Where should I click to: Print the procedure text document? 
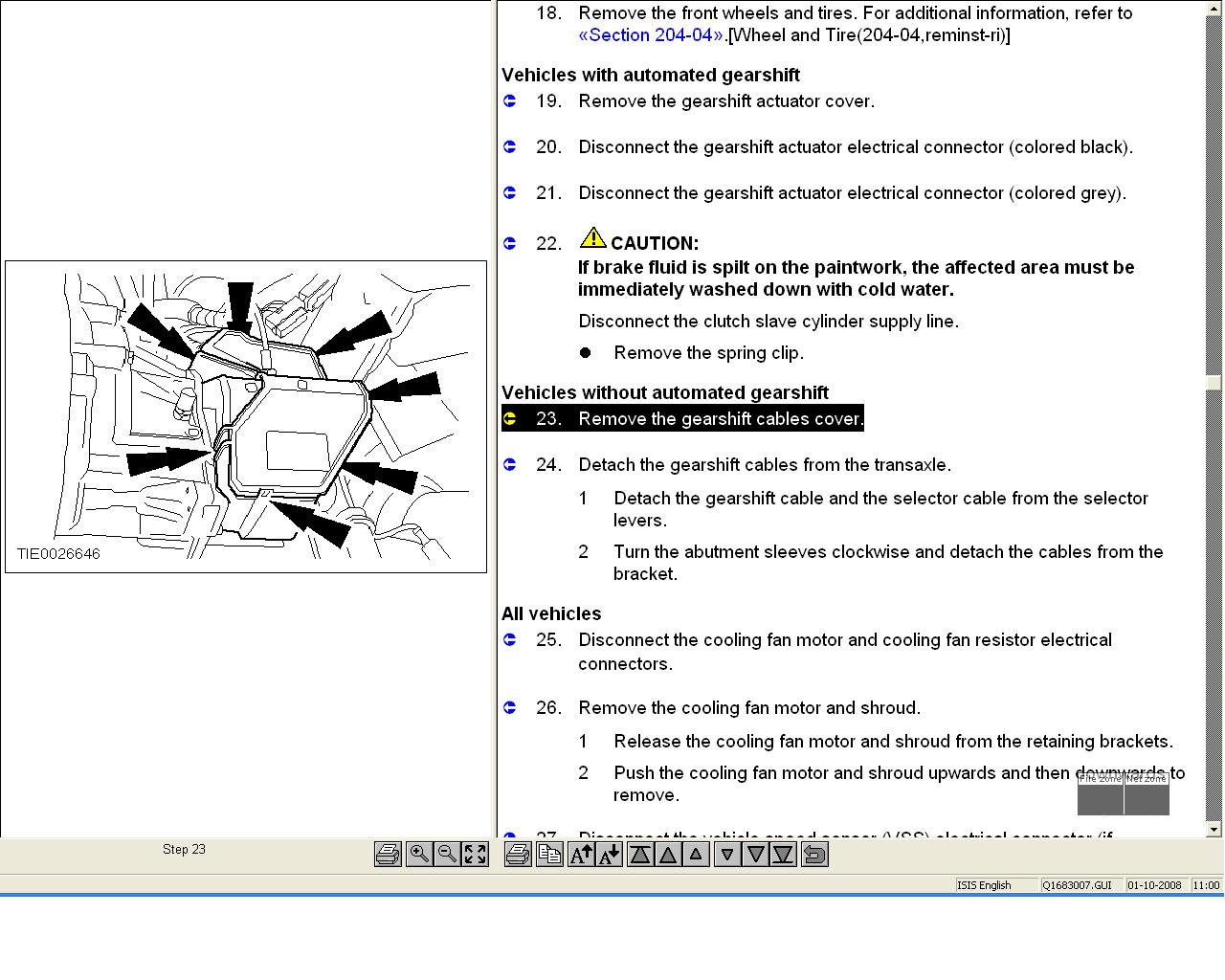(518, 854)
